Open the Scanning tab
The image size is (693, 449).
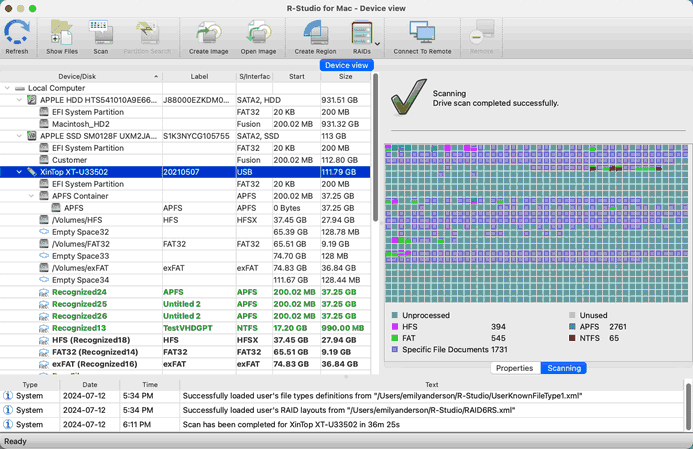click(x=564, y=368)
